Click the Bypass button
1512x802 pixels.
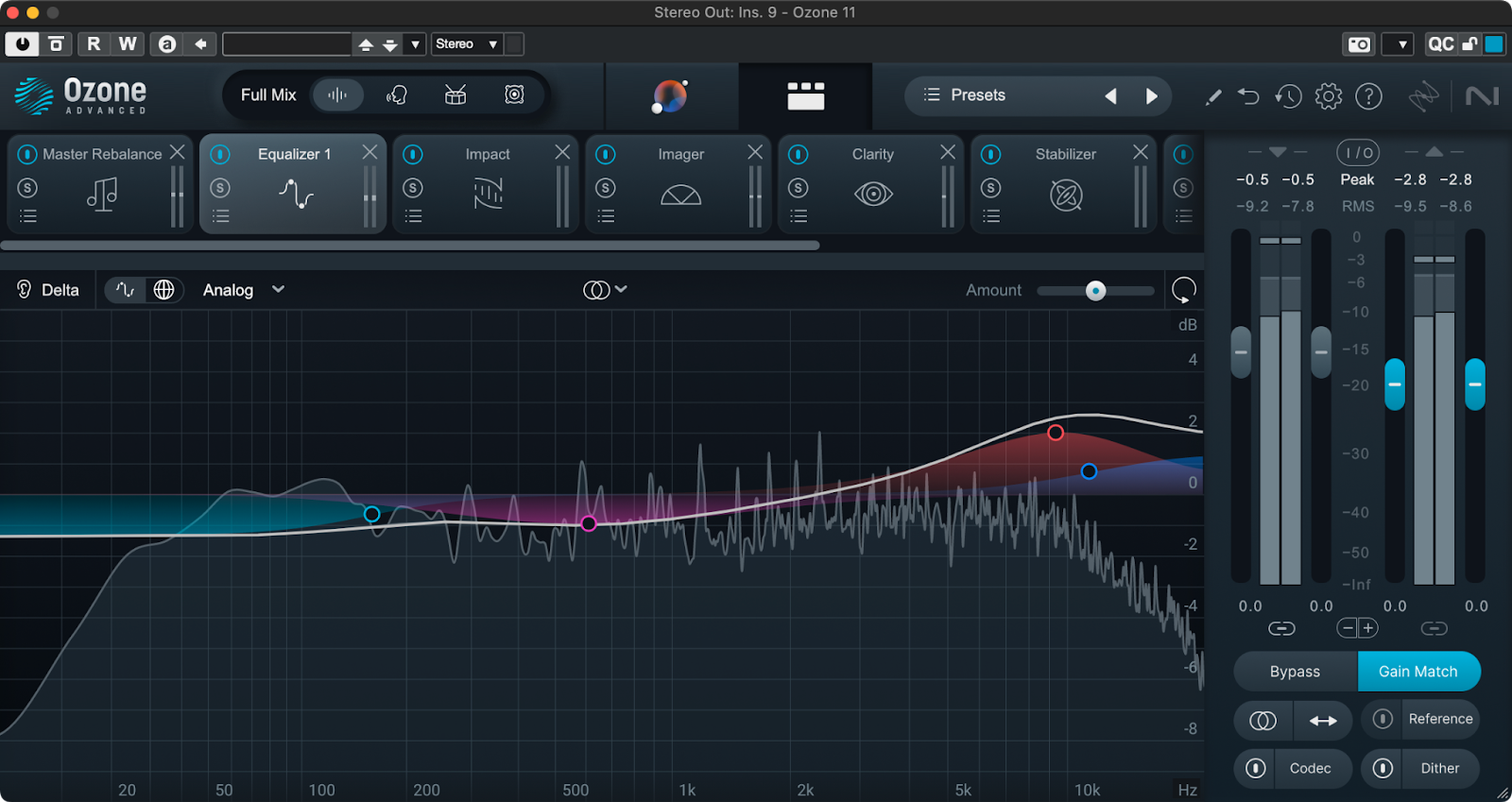coord(1295,672)
